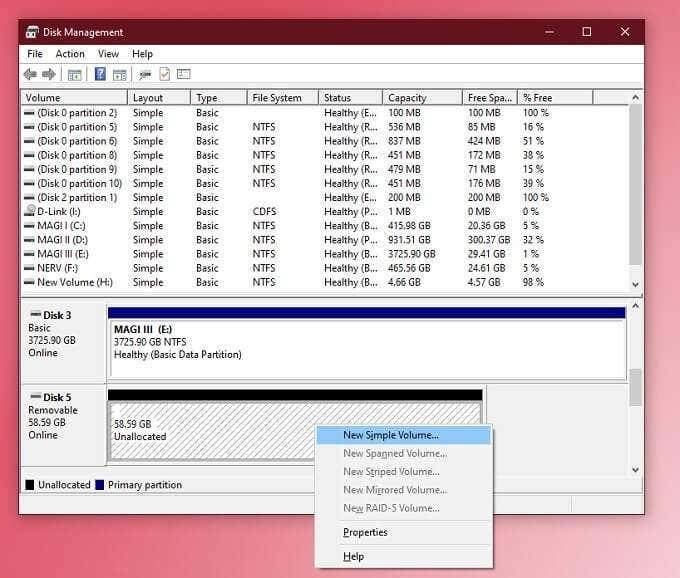This screenshot has height=578, width=680.
Task: Click Help in the context menu
Action: [x=404, y=556]
